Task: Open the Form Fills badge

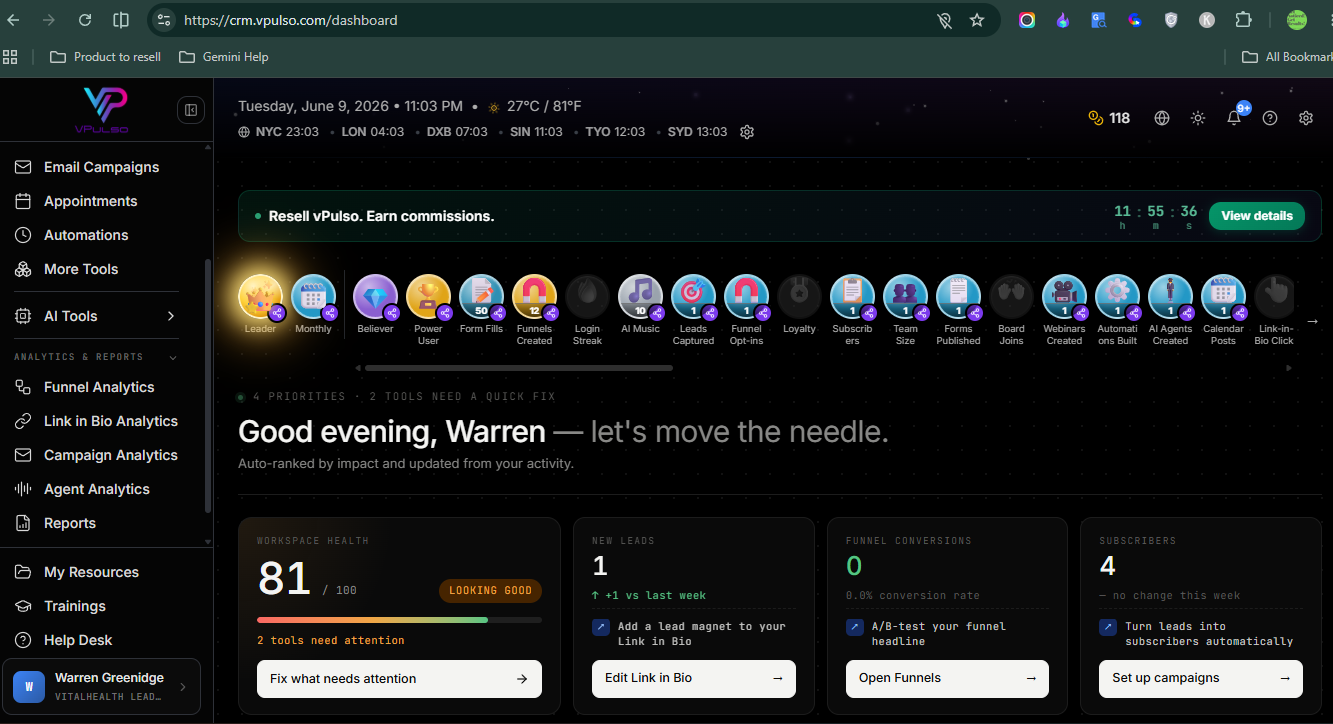Action: (x=481, y=297)
